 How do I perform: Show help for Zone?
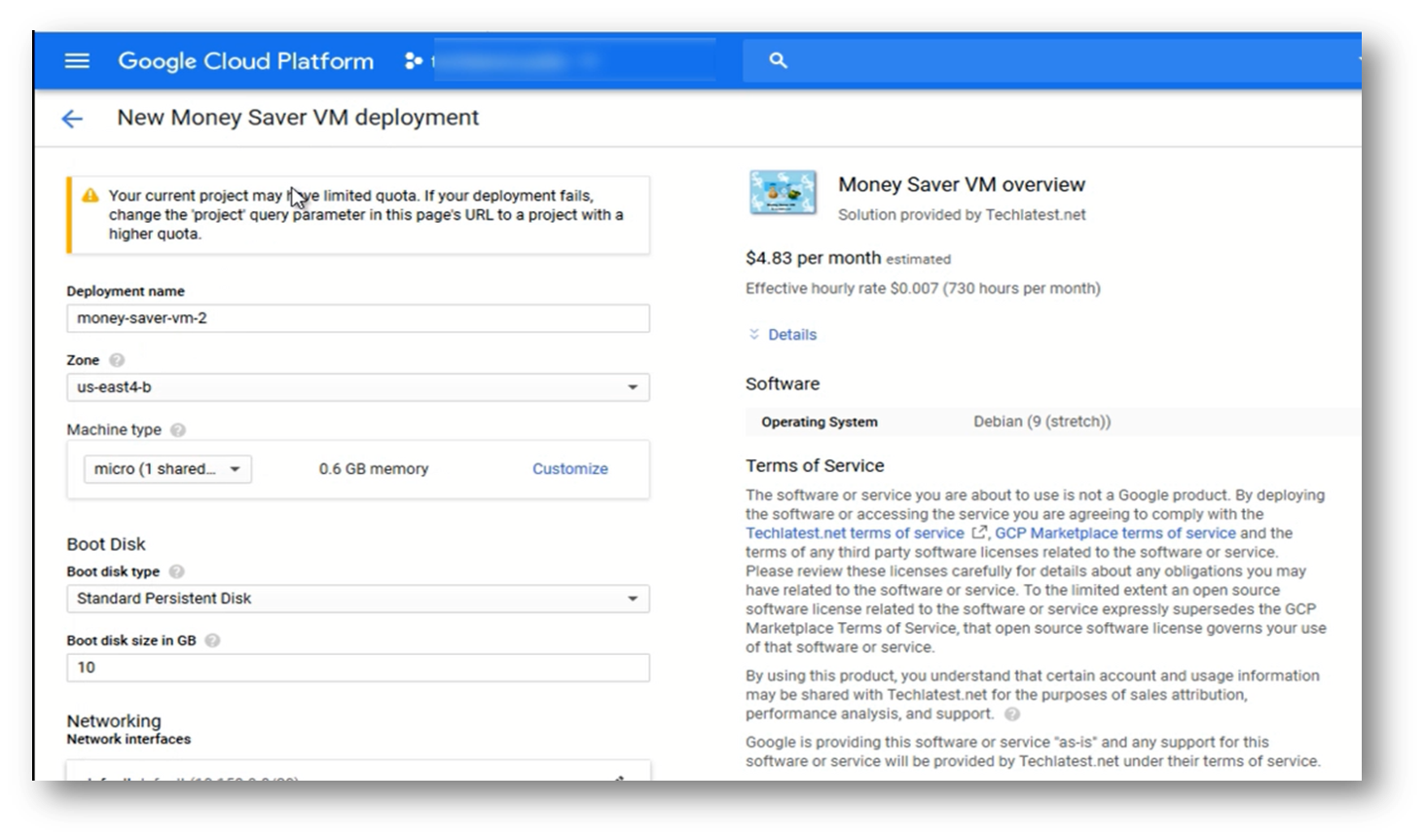[x=117, y=360]
